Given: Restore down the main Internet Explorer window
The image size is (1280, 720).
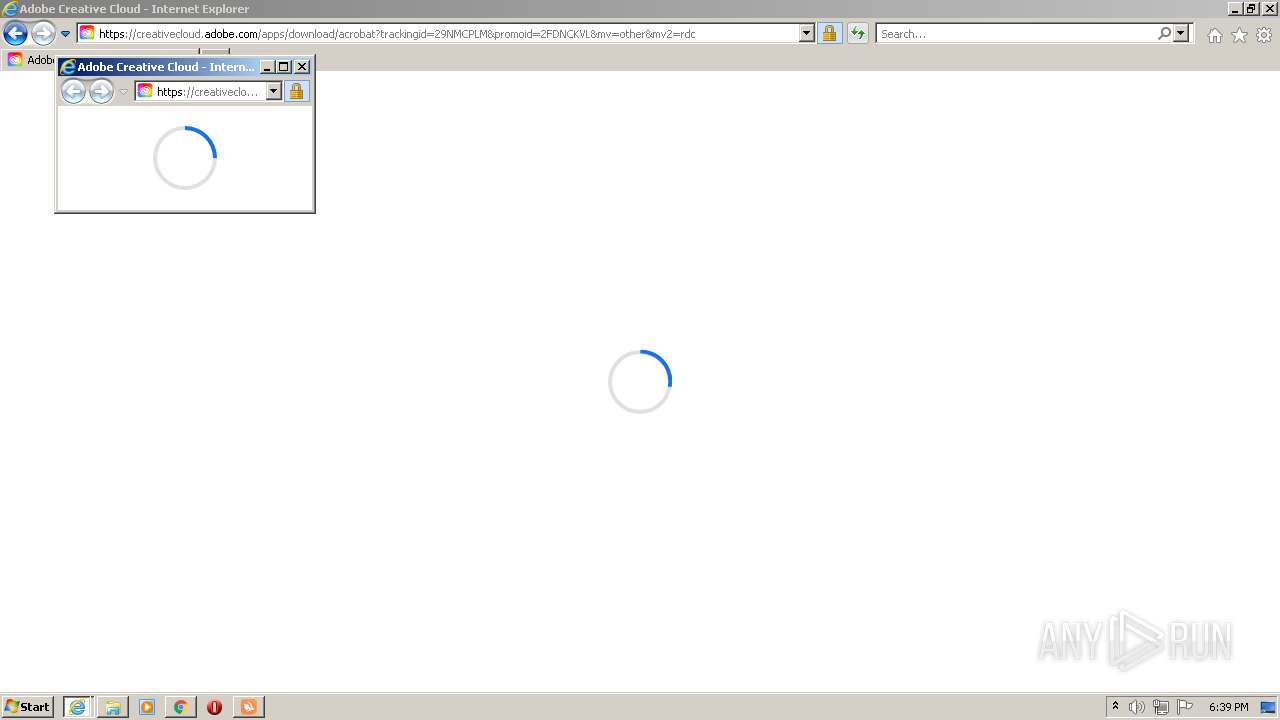Looking at the screenshot, I should [x=1251, y=8].
